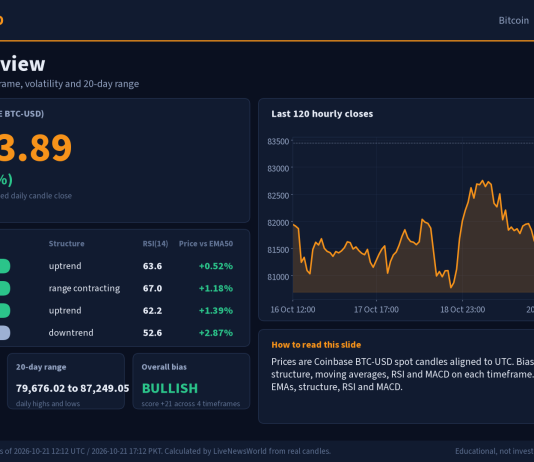Viewport: 534px width, 462px height.
Task: Click the +0.52% EMA50 value
Action: pyautogui.click(x=216, y=266)
